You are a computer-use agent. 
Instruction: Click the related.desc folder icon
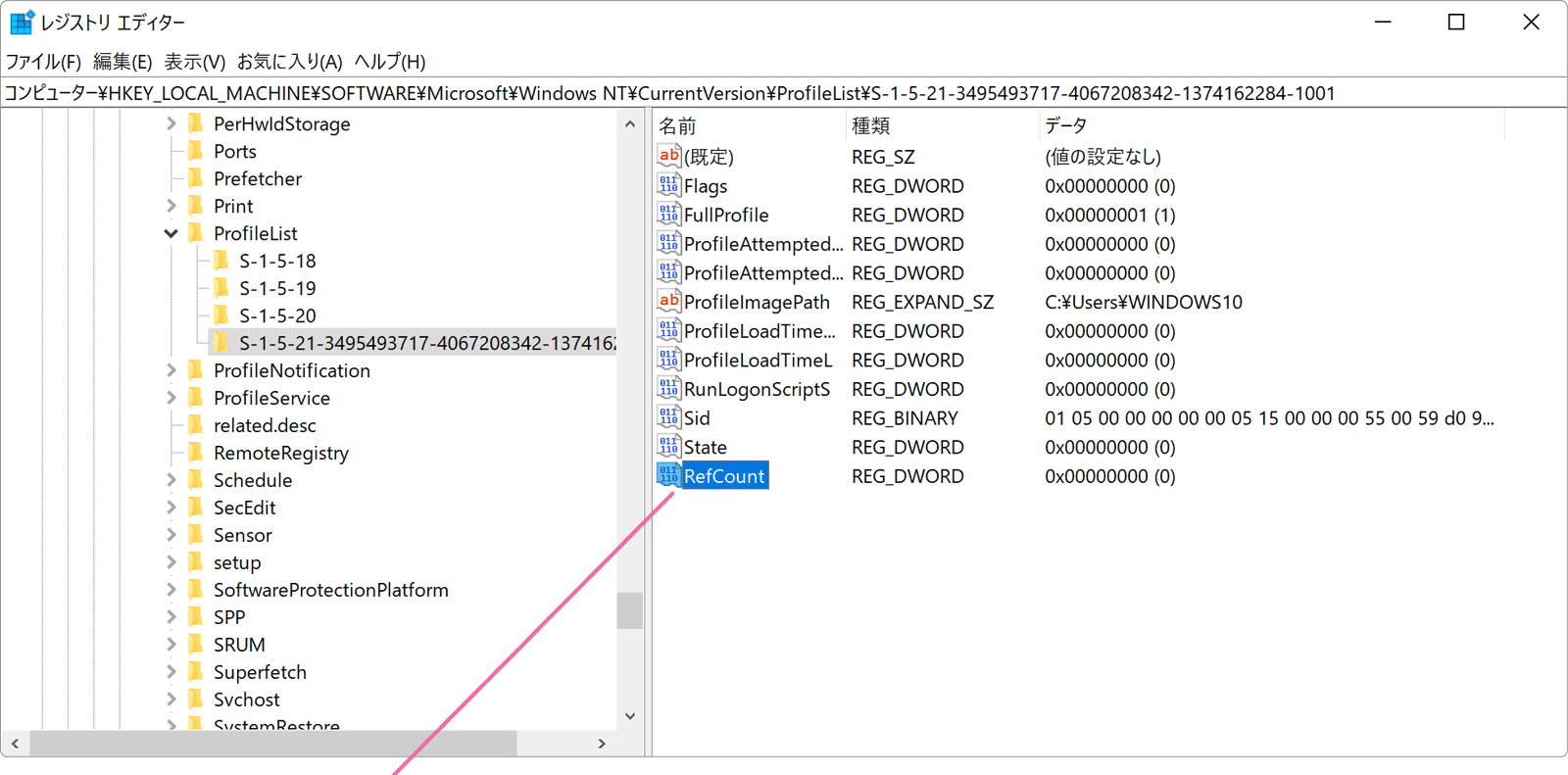pyautogui.click(x=196, y=425)
